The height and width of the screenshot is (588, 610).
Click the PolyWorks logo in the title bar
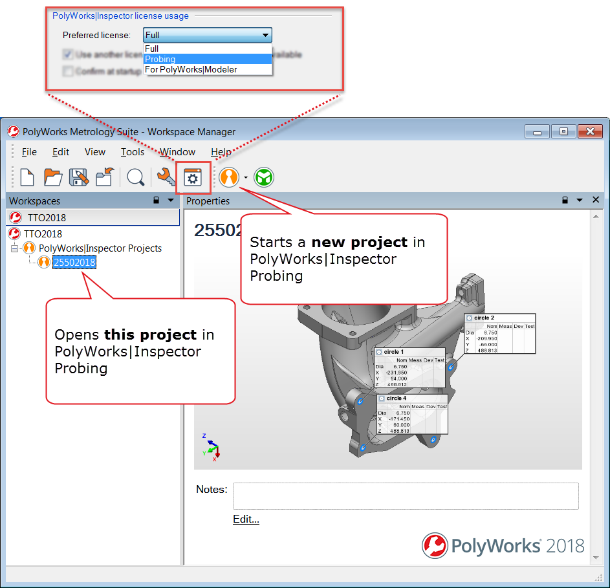(13, 132)
